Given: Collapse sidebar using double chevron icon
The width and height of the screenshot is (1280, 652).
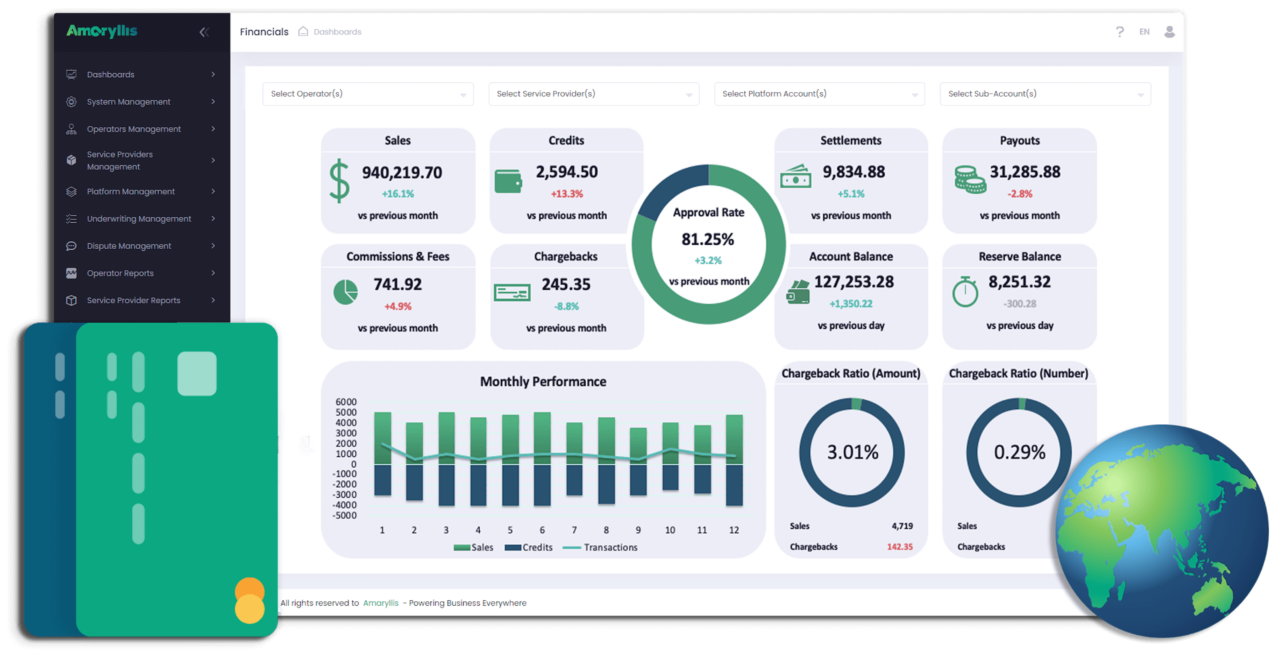Looking at the screenshot, I should [204, 32].
